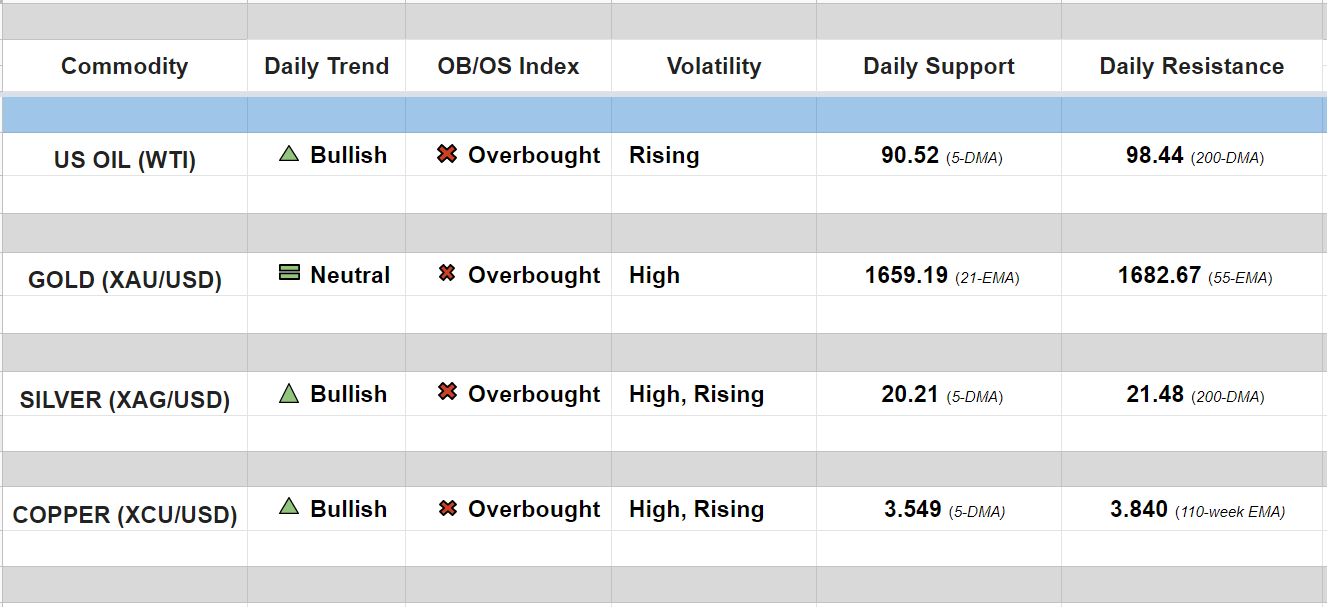The height and width of the screenshot is (607, 1327).
Task: Select the Silver volatility cell High, Rising
Action: click(x=696, y=395)
